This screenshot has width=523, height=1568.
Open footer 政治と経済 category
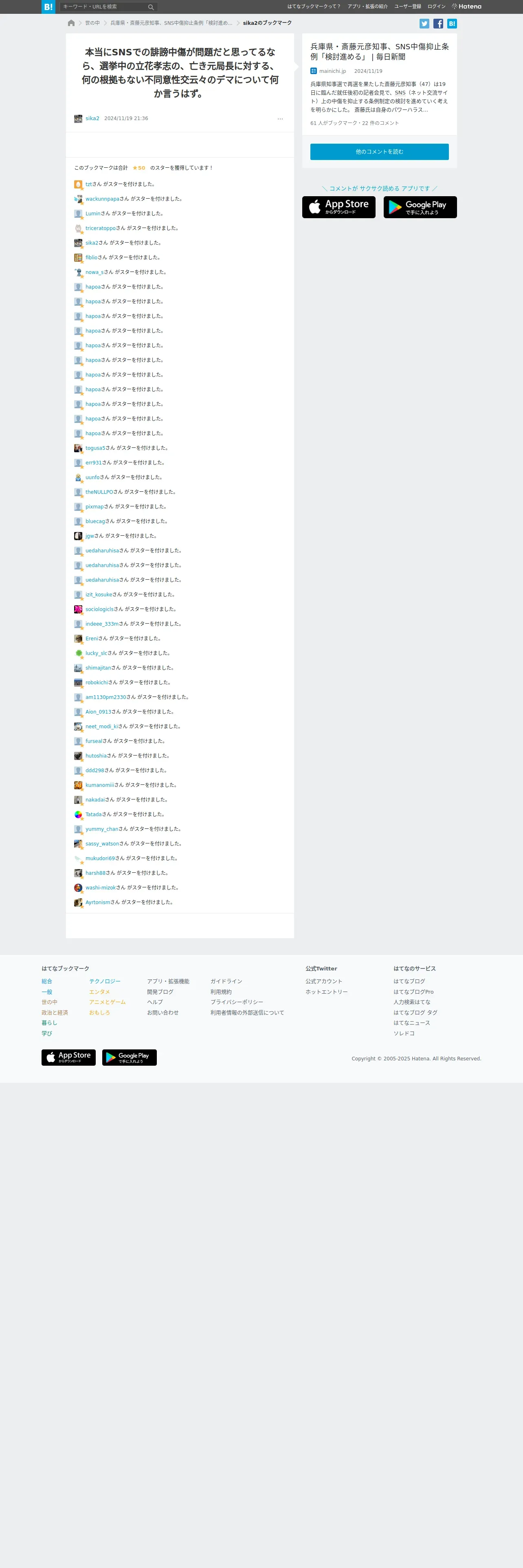pyautogui.click(x=55, y=1012)
